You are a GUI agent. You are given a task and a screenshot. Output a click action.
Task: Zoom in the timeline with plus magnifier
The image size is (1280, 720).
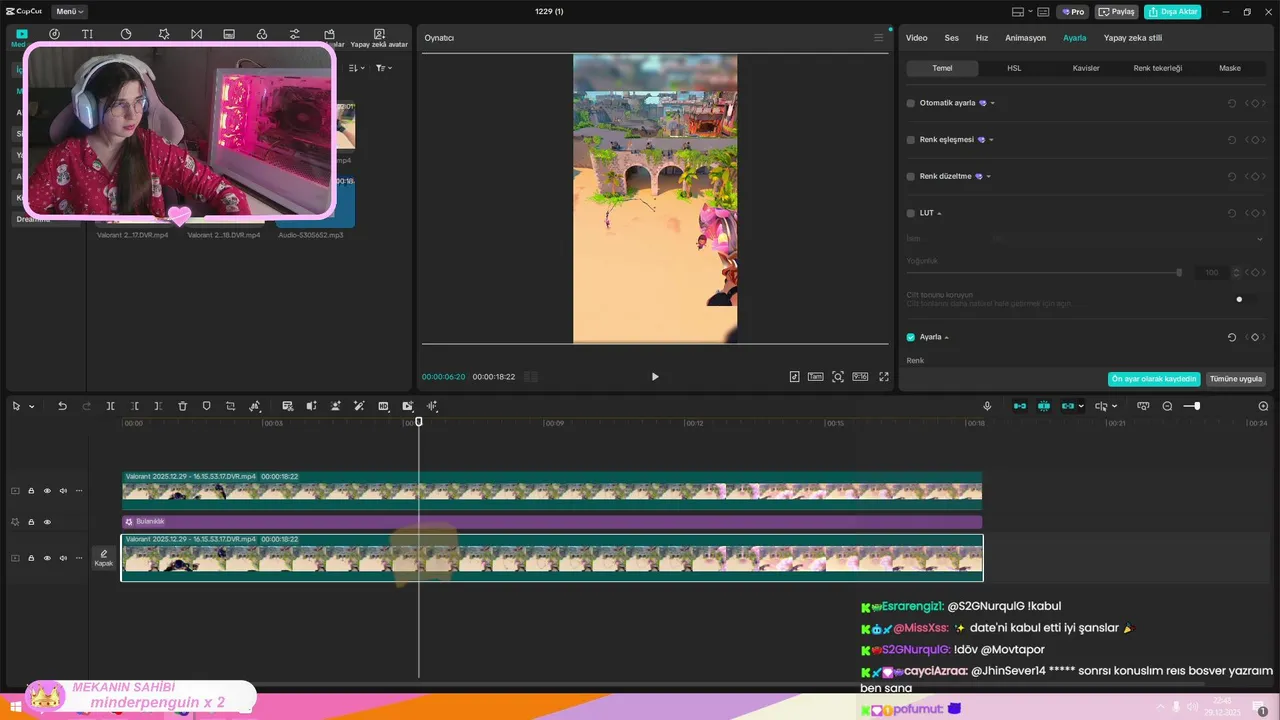(1263, 406)
